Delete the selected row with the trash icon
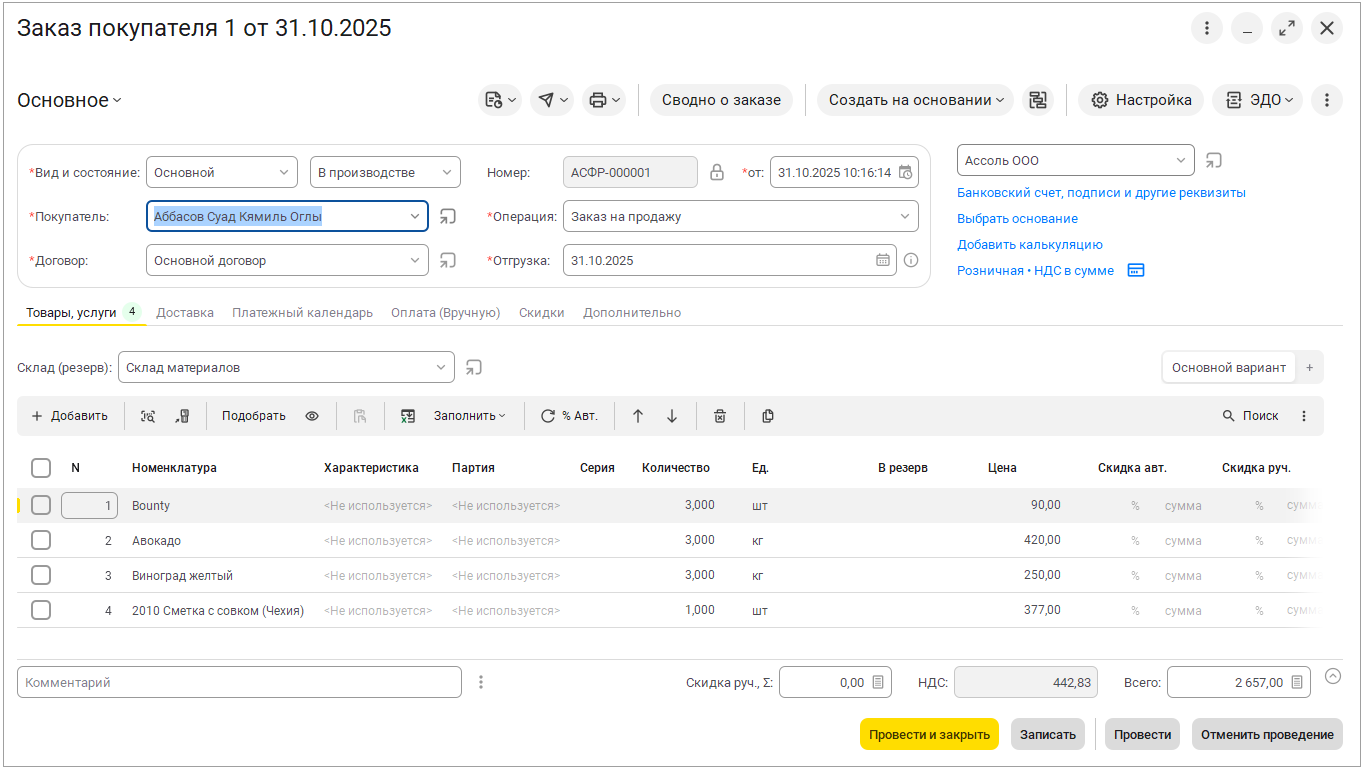Image resolution: width=1361 pixels, height=767 pixels. pos(719,416)
